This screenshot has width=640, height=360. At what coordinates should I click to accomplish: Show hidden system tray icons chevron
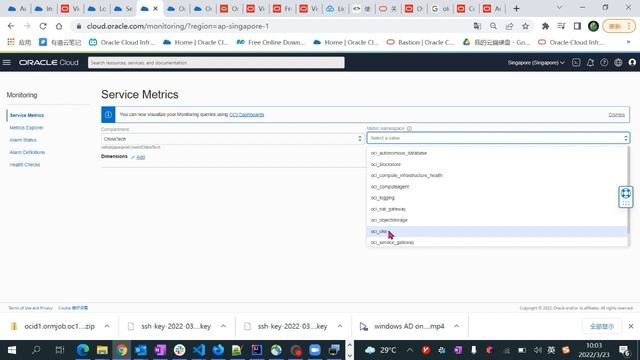(410, 350)
